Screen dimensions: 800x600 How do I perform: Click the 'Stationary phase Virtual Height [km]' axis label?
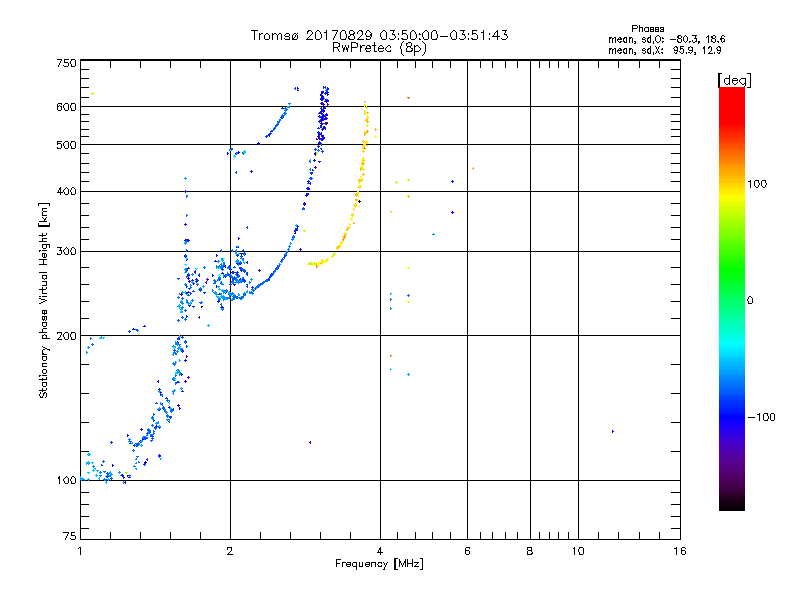click(44, 301)
